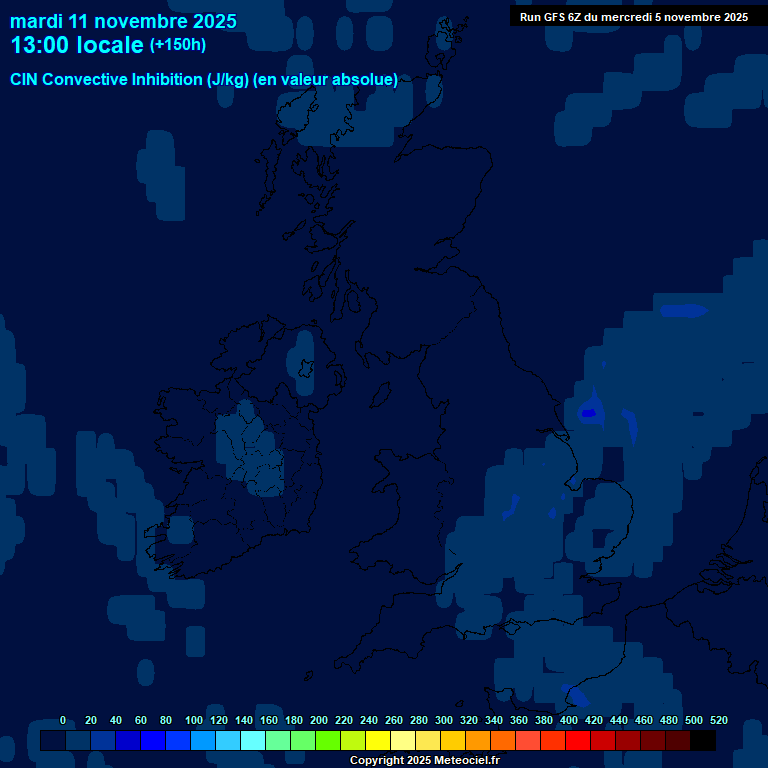
Task: Click the '0' legend value label
Action: point(63,720)
